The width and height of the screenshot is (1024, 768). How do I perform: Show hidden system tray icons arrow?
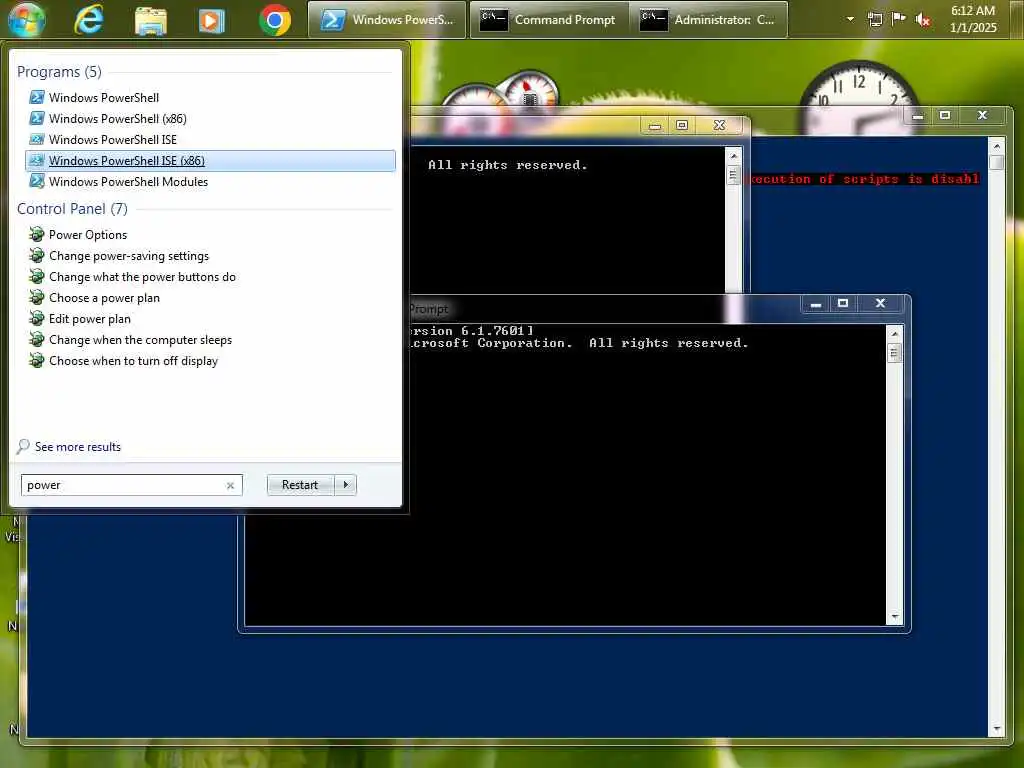(x=850, y=19)
